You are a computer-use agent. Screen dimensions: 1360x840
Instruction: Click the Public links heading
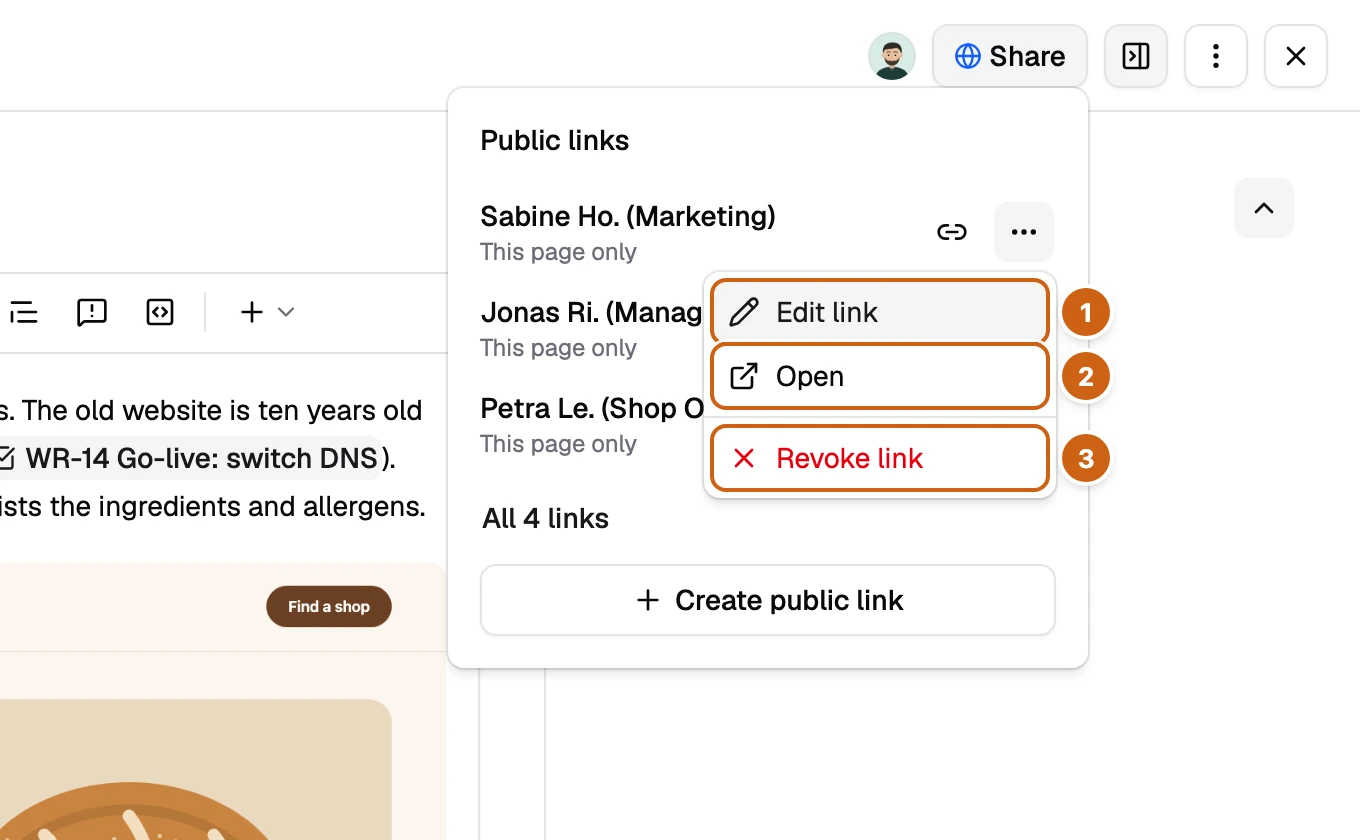pyautogui.click(x=555, y=140)
